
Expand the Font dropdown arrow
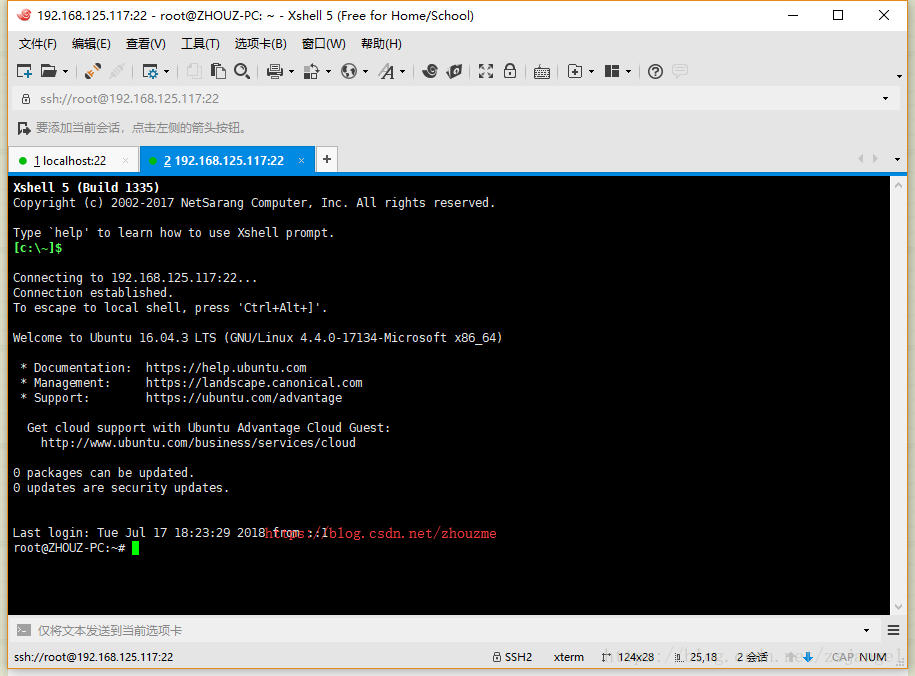403,72
